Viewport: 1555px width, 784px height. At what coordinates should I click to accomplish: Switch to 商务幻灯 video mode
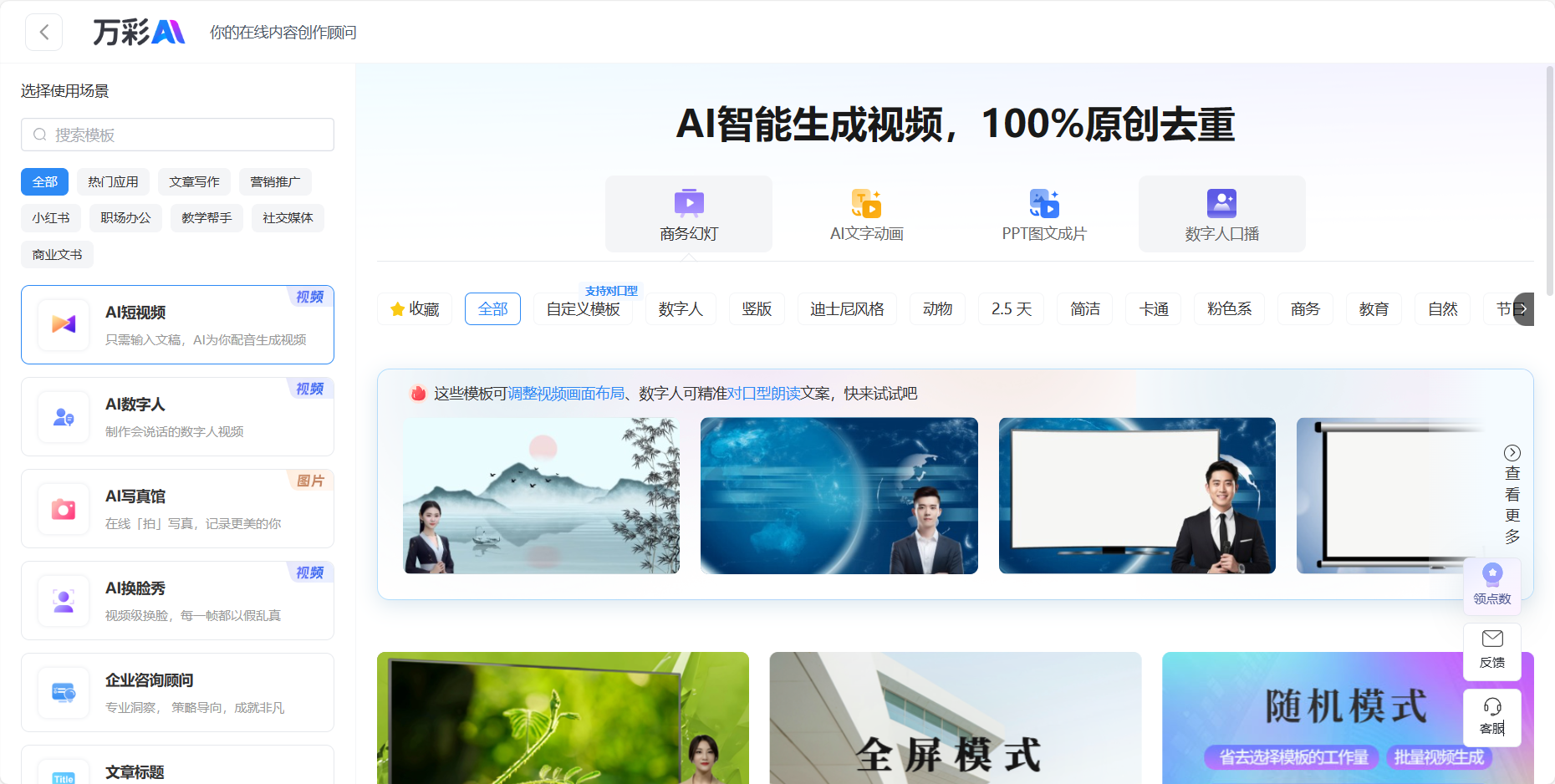689,214
